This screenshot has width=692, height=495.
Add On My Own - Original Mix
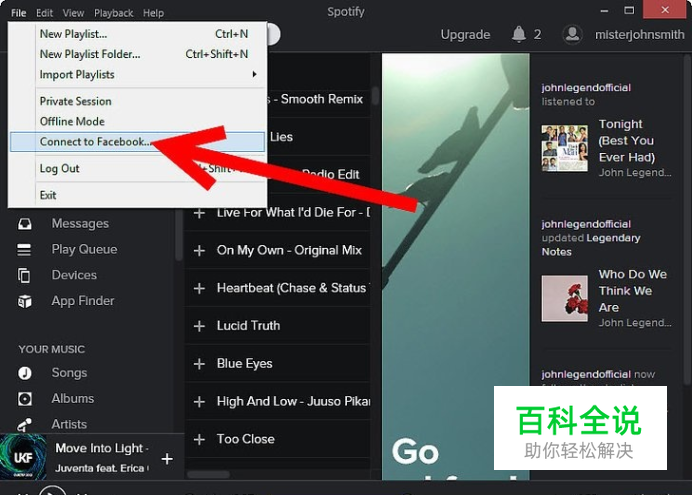[x=199, y=251]
